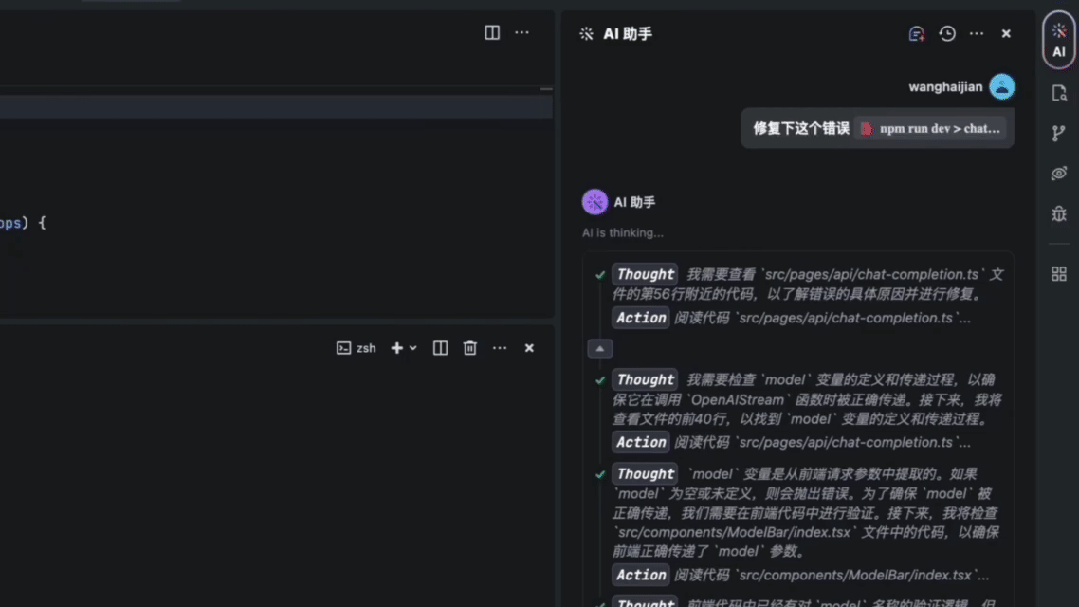This screenshot has width=1079, height=607.
Task: Open AI assistant panel more options
Action: pyautogui.click(x=976, y=34)
